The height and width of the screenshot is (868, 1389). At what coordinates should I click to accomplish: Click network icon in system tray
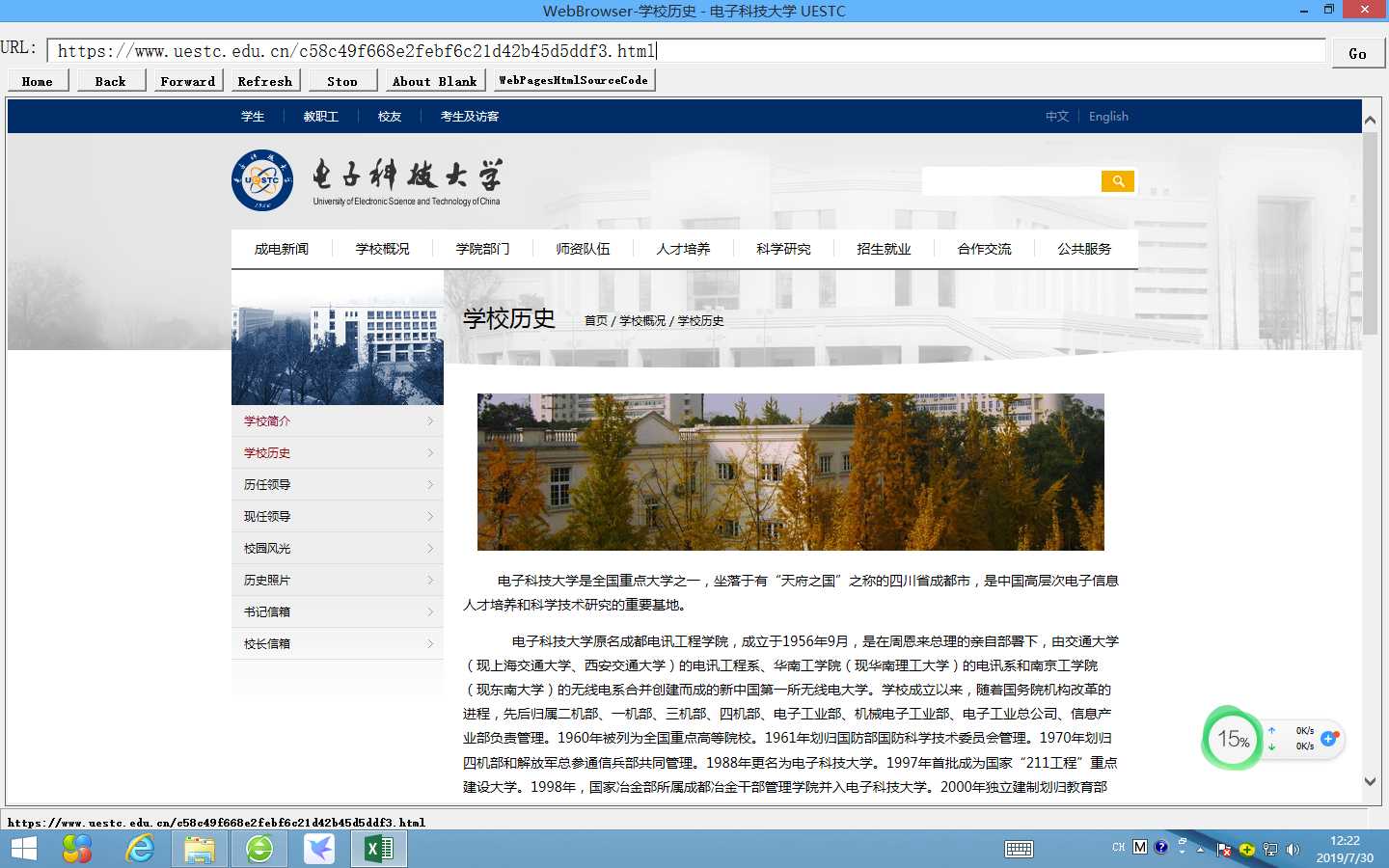pos(1269,850)
